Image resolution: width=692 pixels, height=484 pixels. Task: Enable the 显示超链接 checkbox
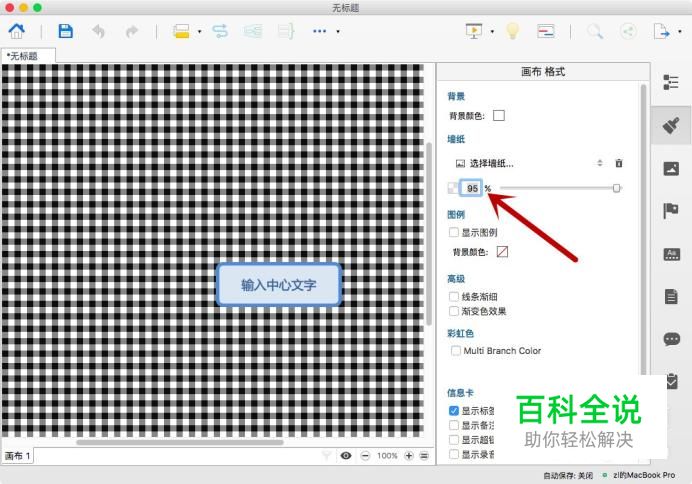[454, 440]
